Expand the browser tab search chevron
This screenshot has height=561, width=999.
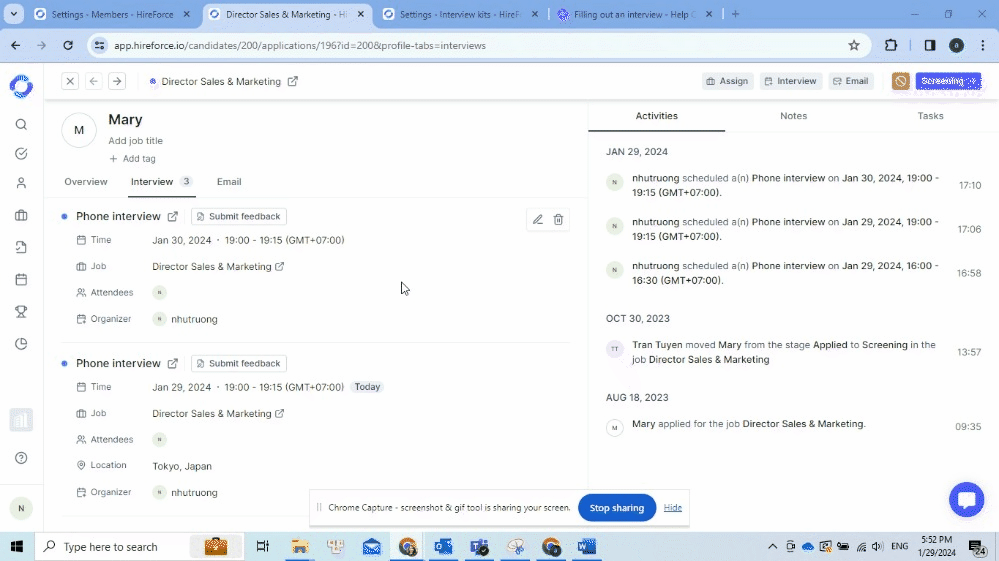[14, 14]
